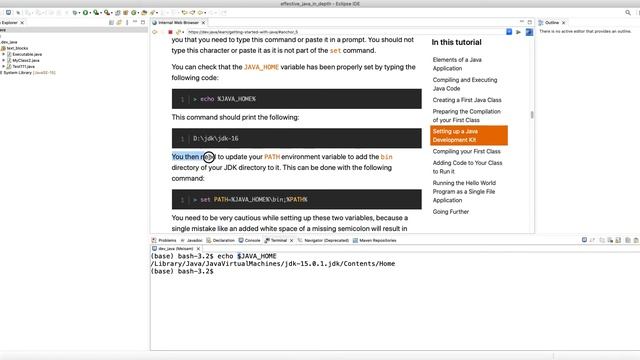Click the External Tools run icon in the toolbar

tap(107, 13)
